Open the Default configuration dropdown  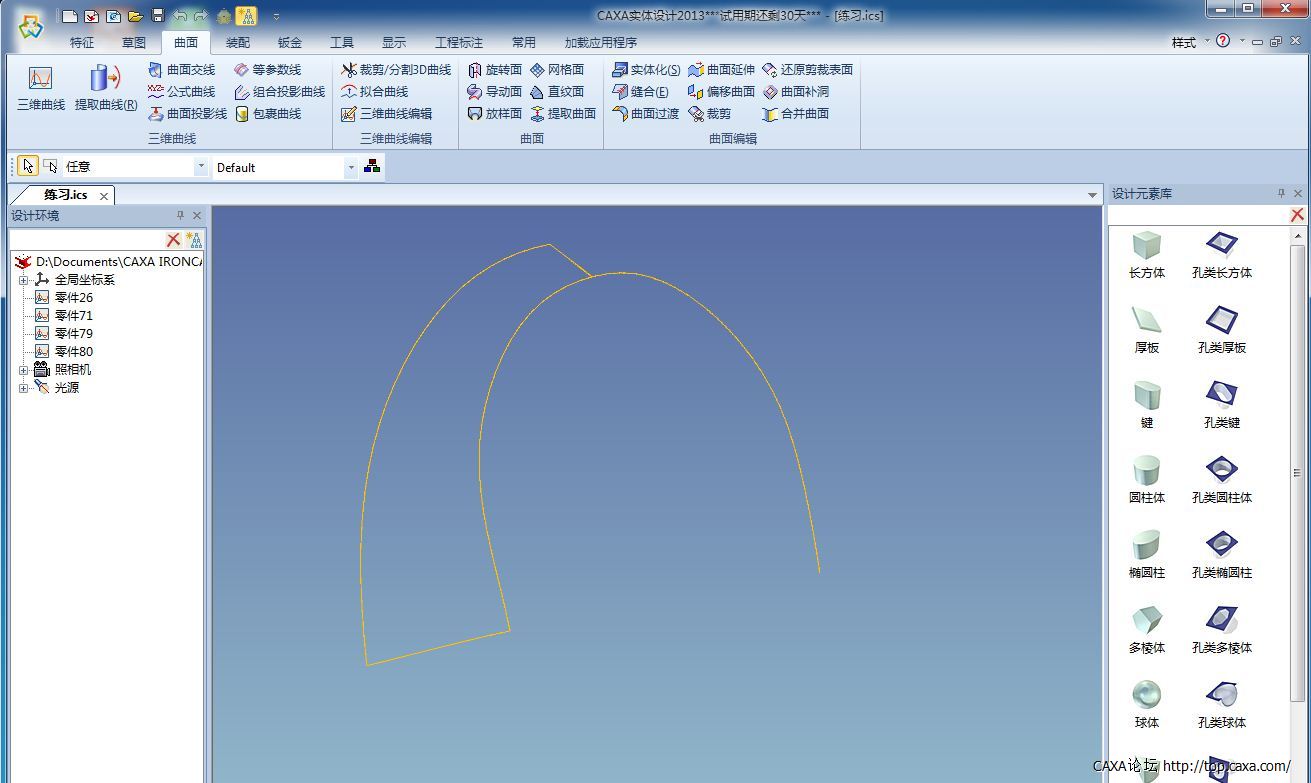click(350, 167)
